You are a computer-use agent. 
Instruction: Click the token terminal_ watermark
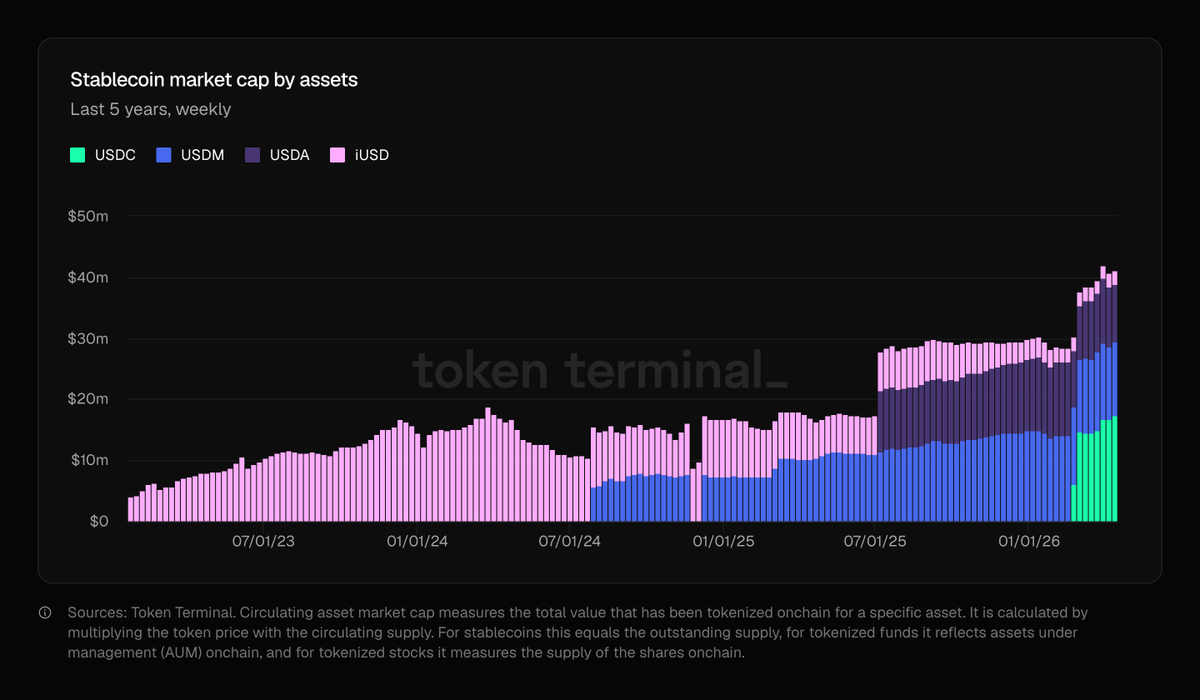point(600,372)
